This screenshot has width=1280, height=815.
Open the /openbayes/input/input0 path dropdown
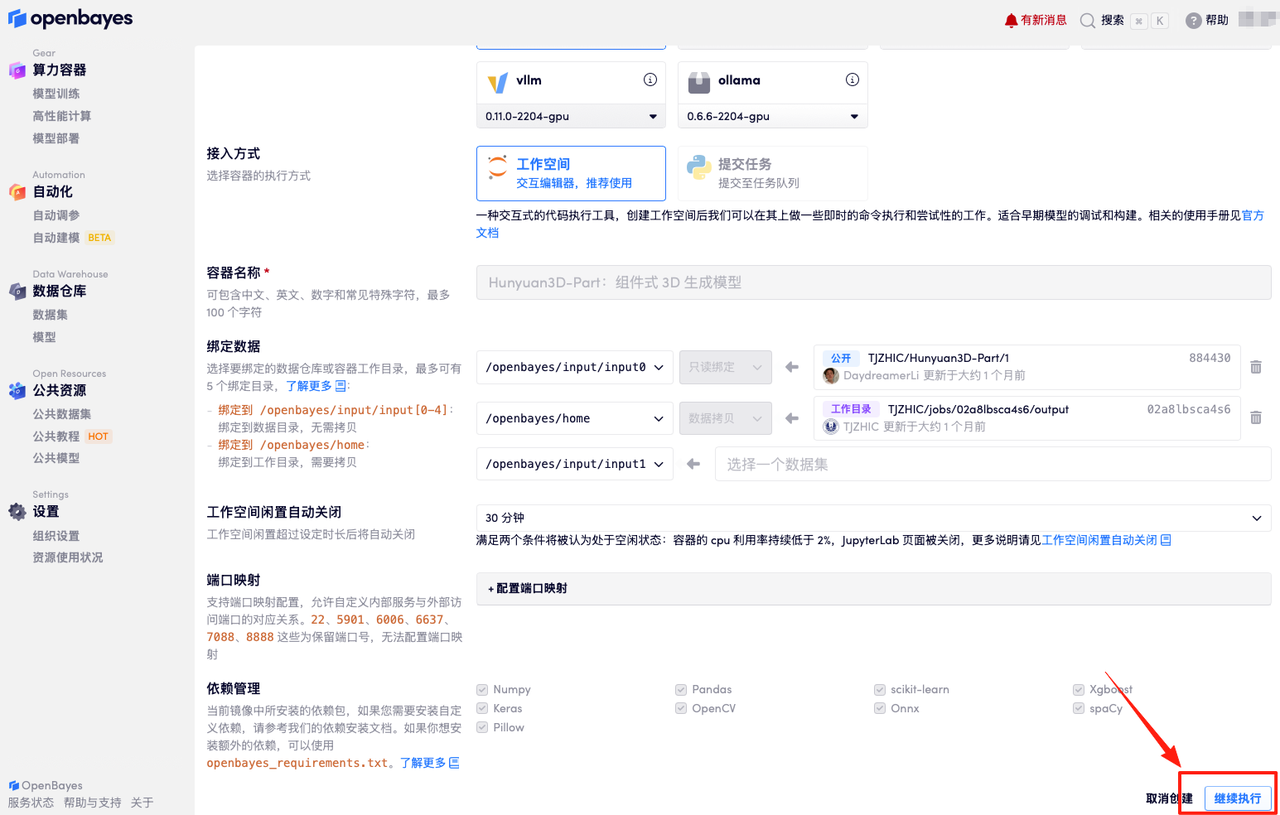[574, 367]
